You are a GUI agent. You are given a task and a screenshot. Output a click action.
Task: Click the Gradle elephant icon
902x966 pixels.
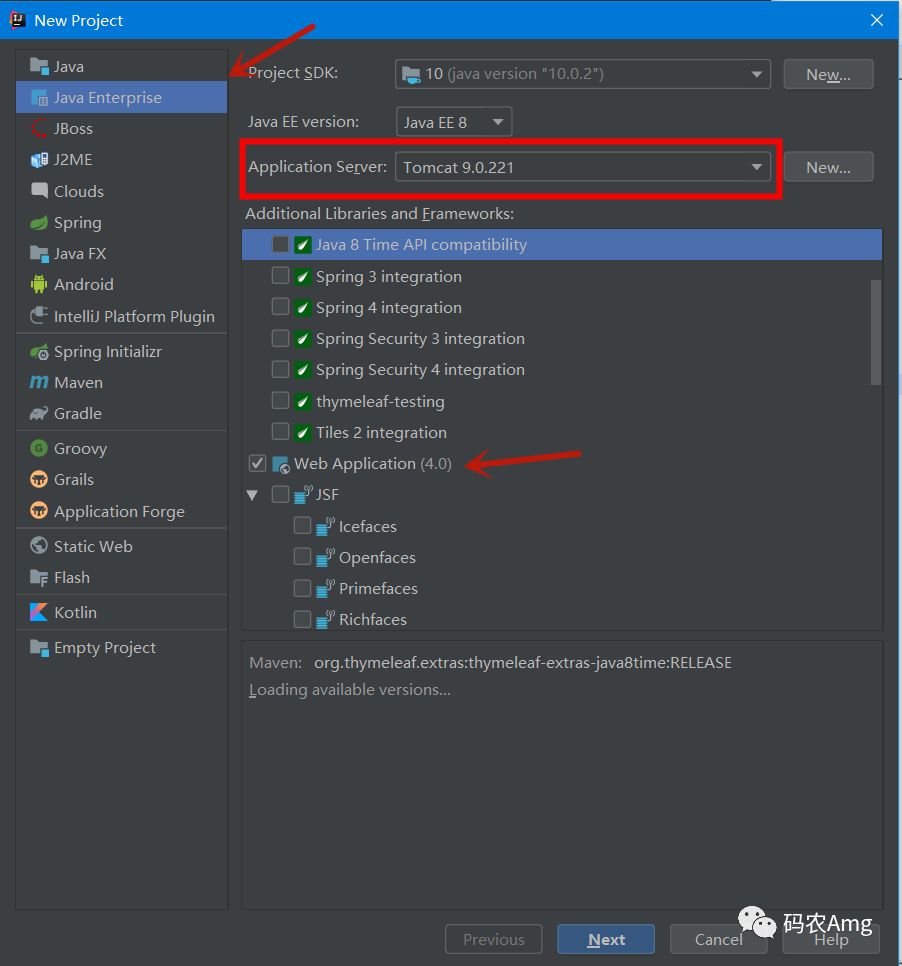[39, 413]
